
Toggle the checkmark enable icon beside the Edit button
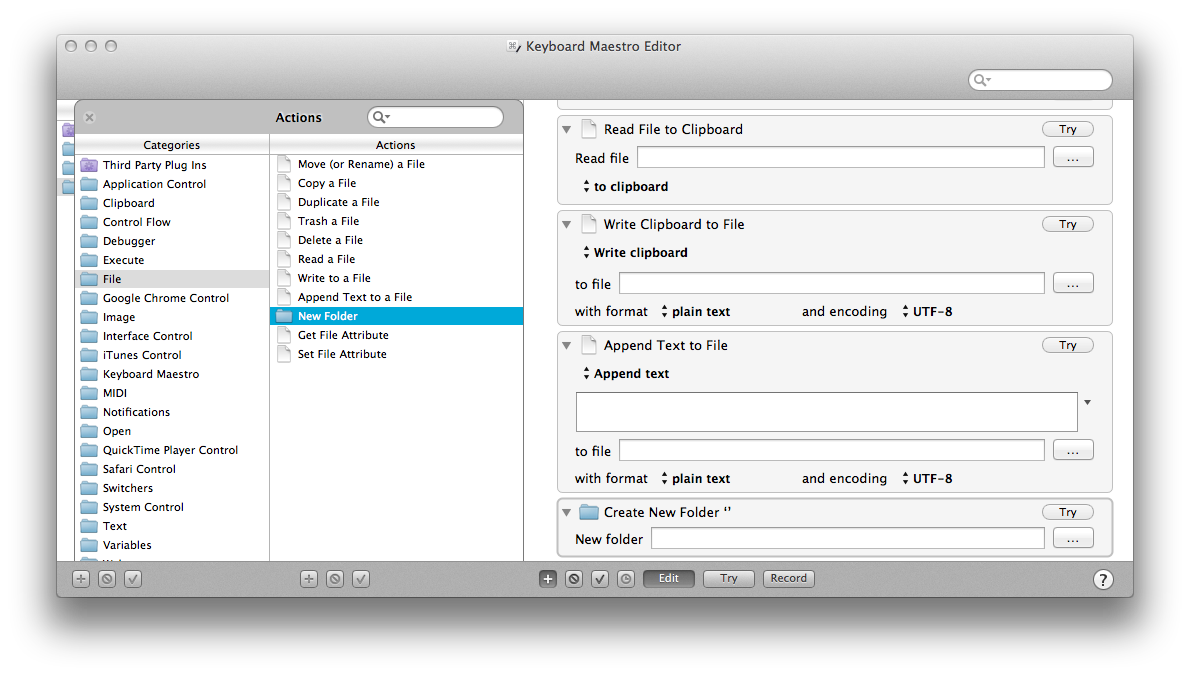click(600, 579)
